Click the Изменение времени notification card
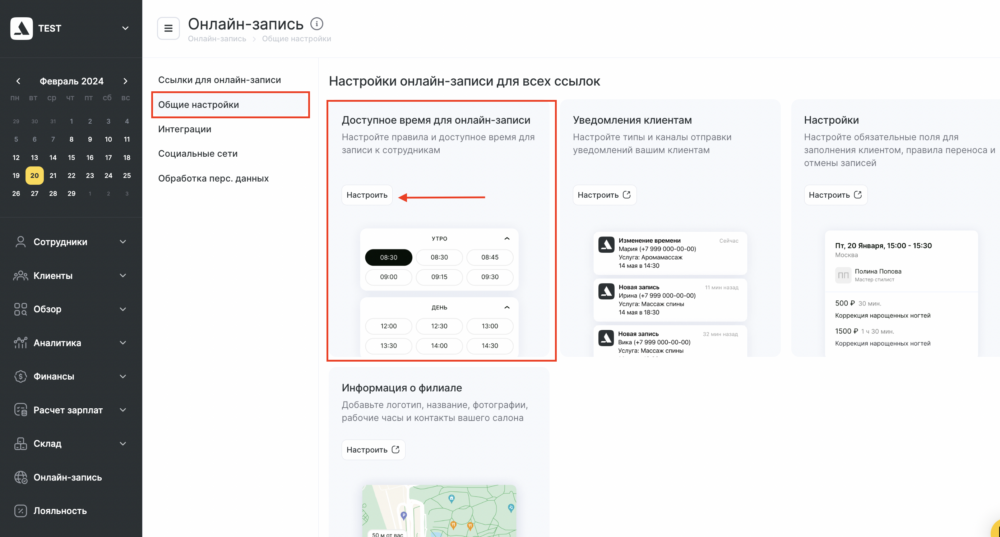This screenshot has width=1000, height=537. coord(670,253)
